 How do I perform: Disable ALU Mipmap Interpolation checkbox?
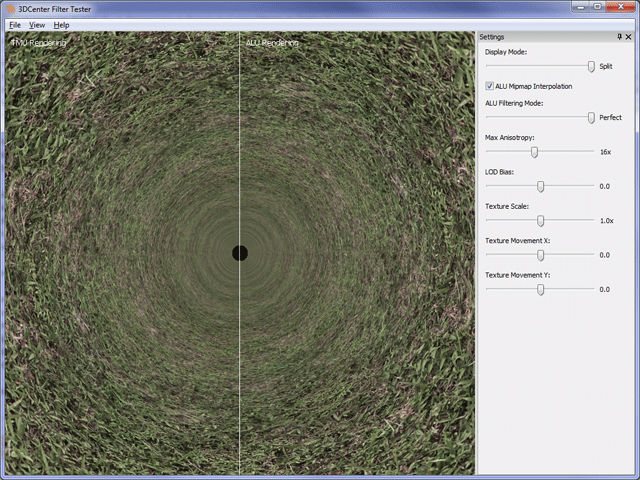[490, 86]
